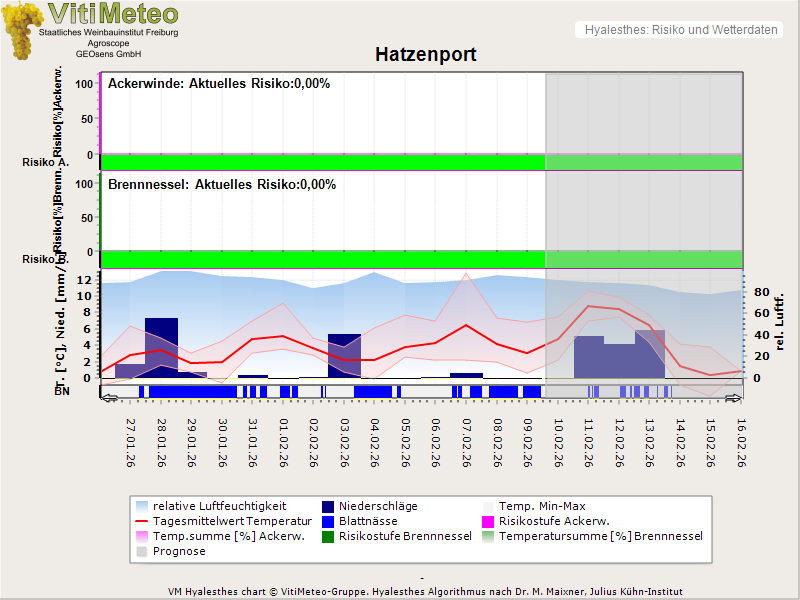This screenshot has height=600, width=800.
Task: Click the Brennnessel Aktuelles Risiko heading
Action: (221, 185)
